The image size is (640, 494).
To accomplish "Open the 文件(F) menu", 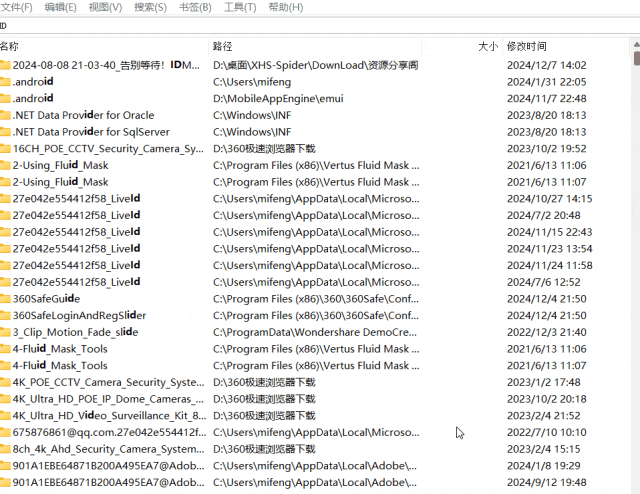I will (x=17, y=7).
